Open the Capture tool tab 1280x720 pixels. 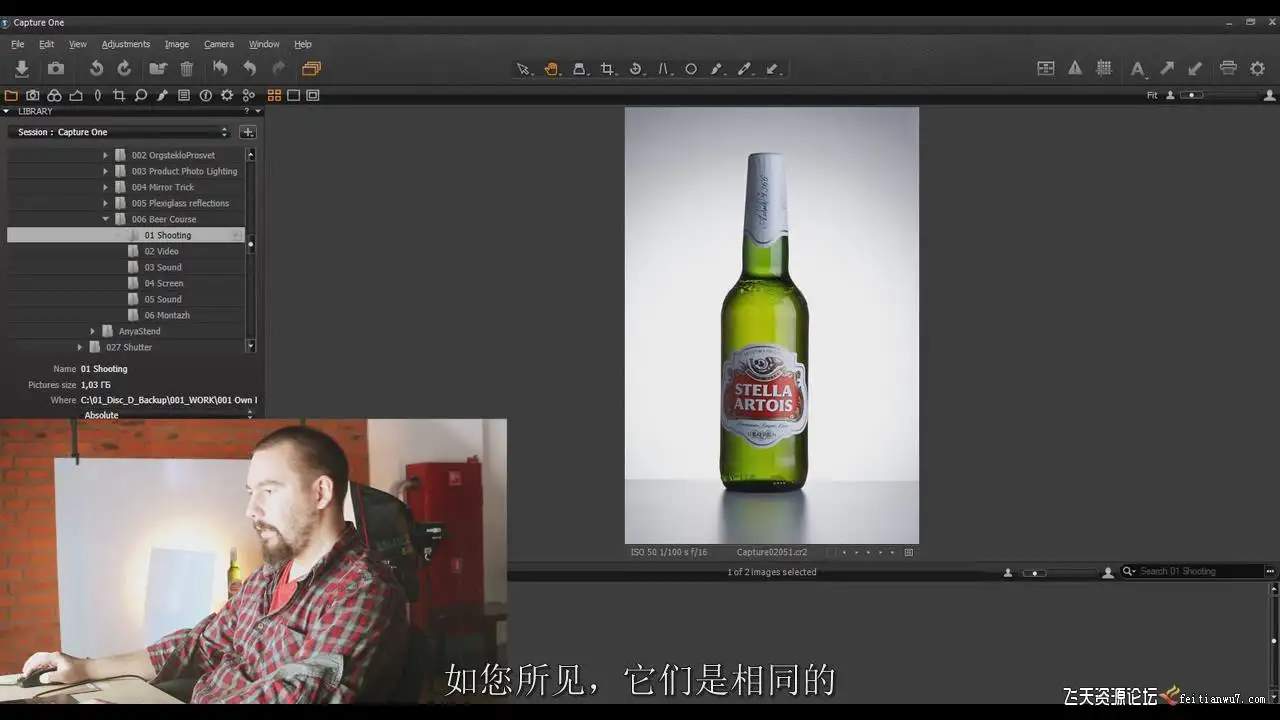tap(33, 95)
